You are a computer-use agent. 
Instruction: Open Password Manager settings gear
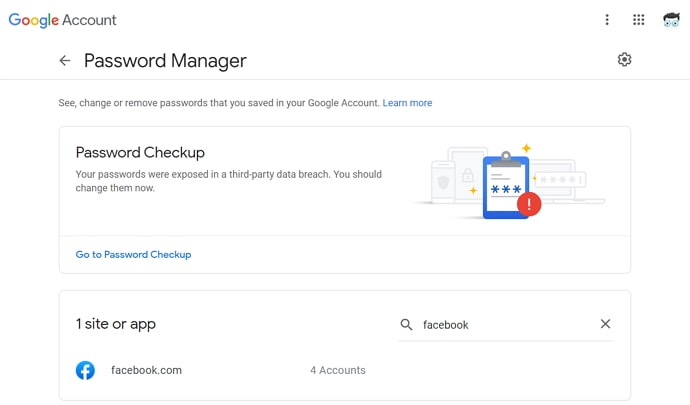(x=624, y=59)
